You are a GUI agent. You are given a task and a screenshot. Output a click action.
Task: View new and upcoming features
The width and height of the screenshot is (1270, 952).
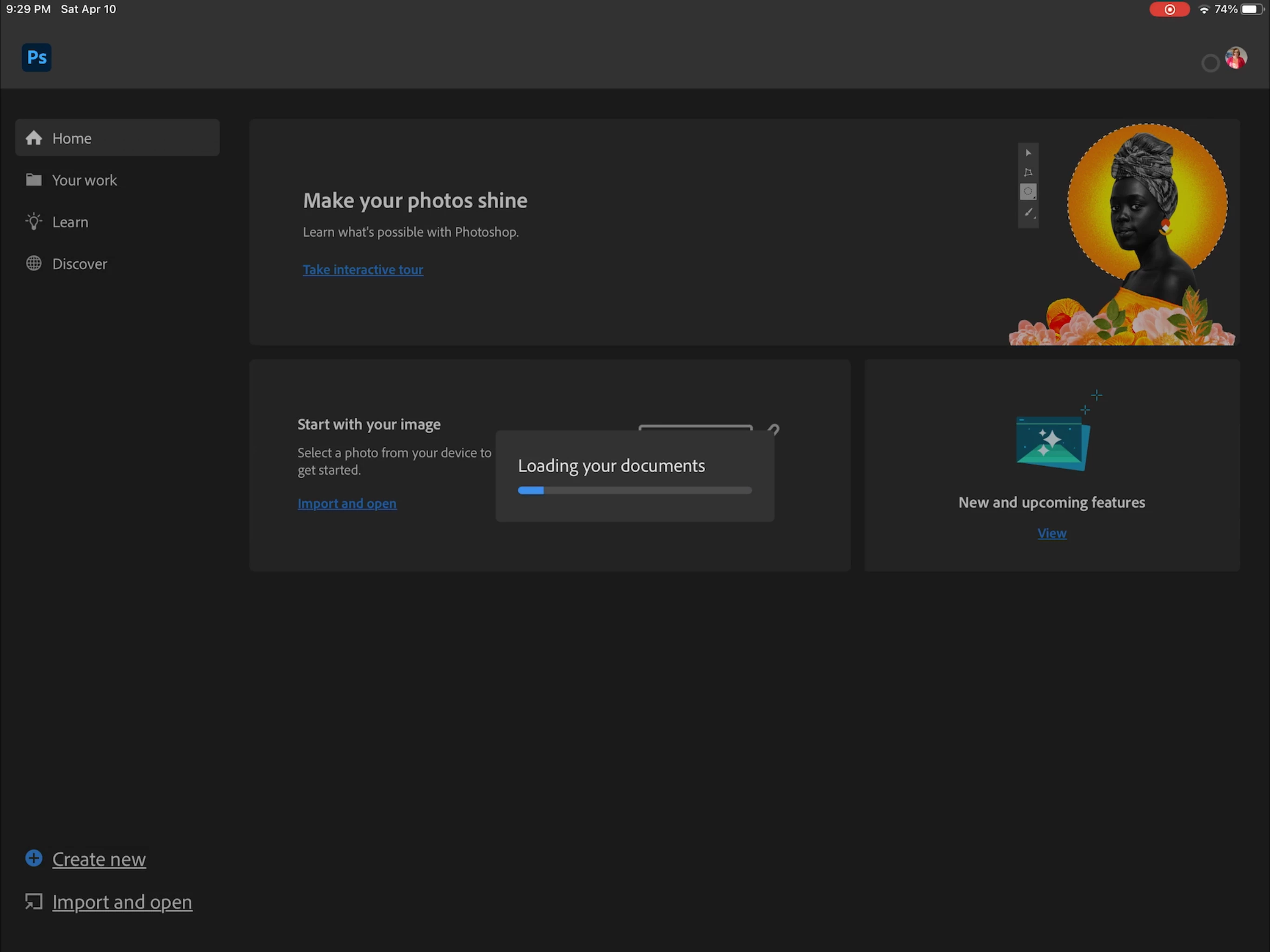1051,534
